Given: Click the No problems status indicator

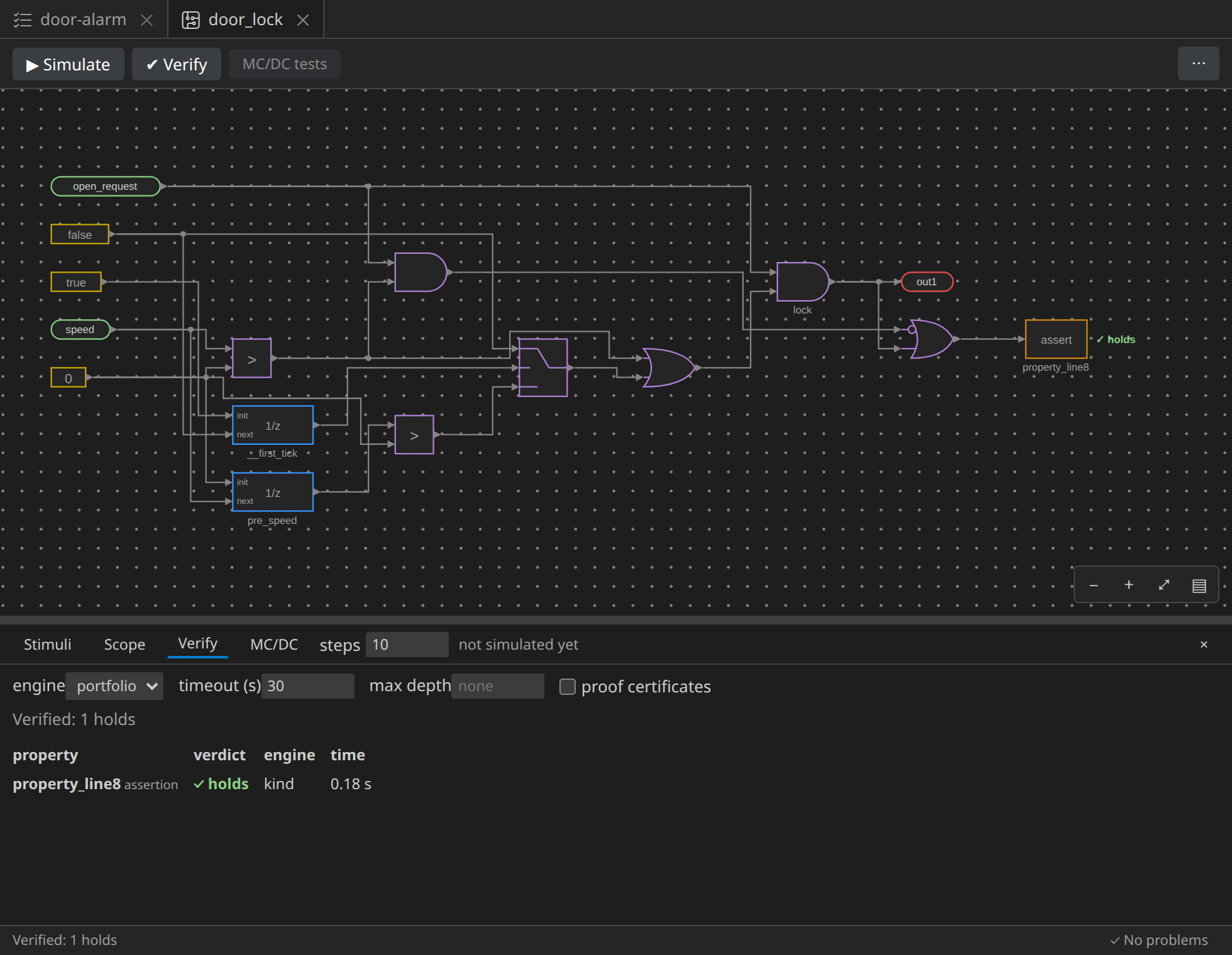Looking at the screenshot, I should pos(1158,940).
